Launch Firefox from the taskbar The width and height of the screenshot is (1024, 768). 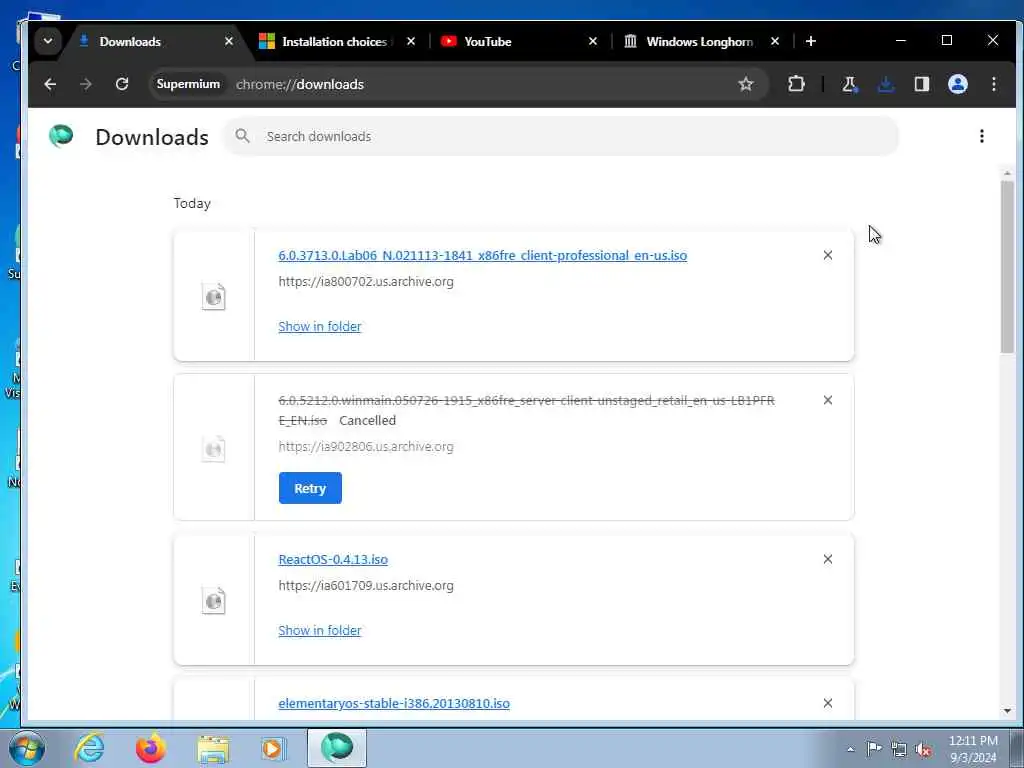(x=150, y=748)
